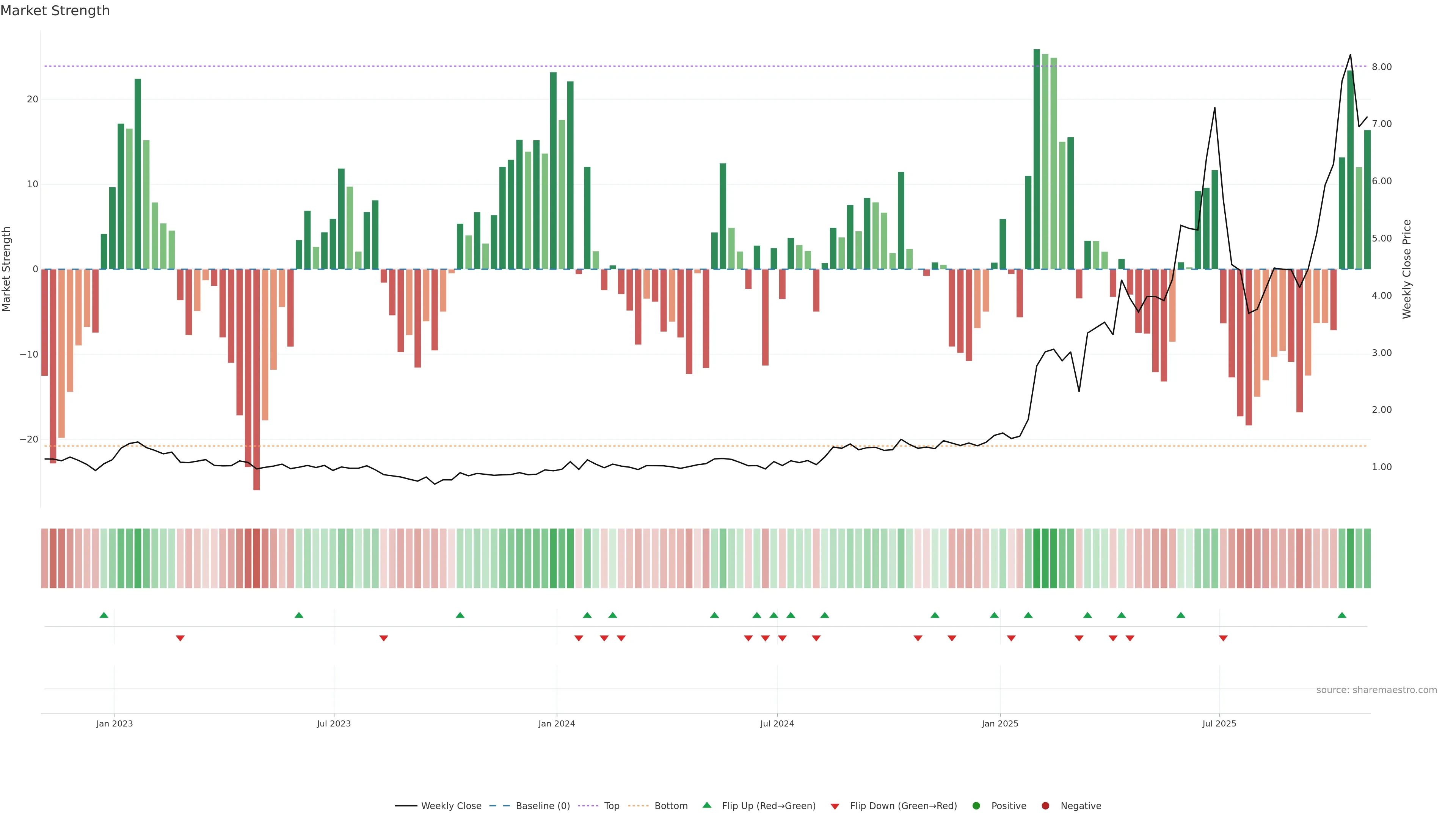Click the 8.00 tick on the price axis

pos(1381,67)
